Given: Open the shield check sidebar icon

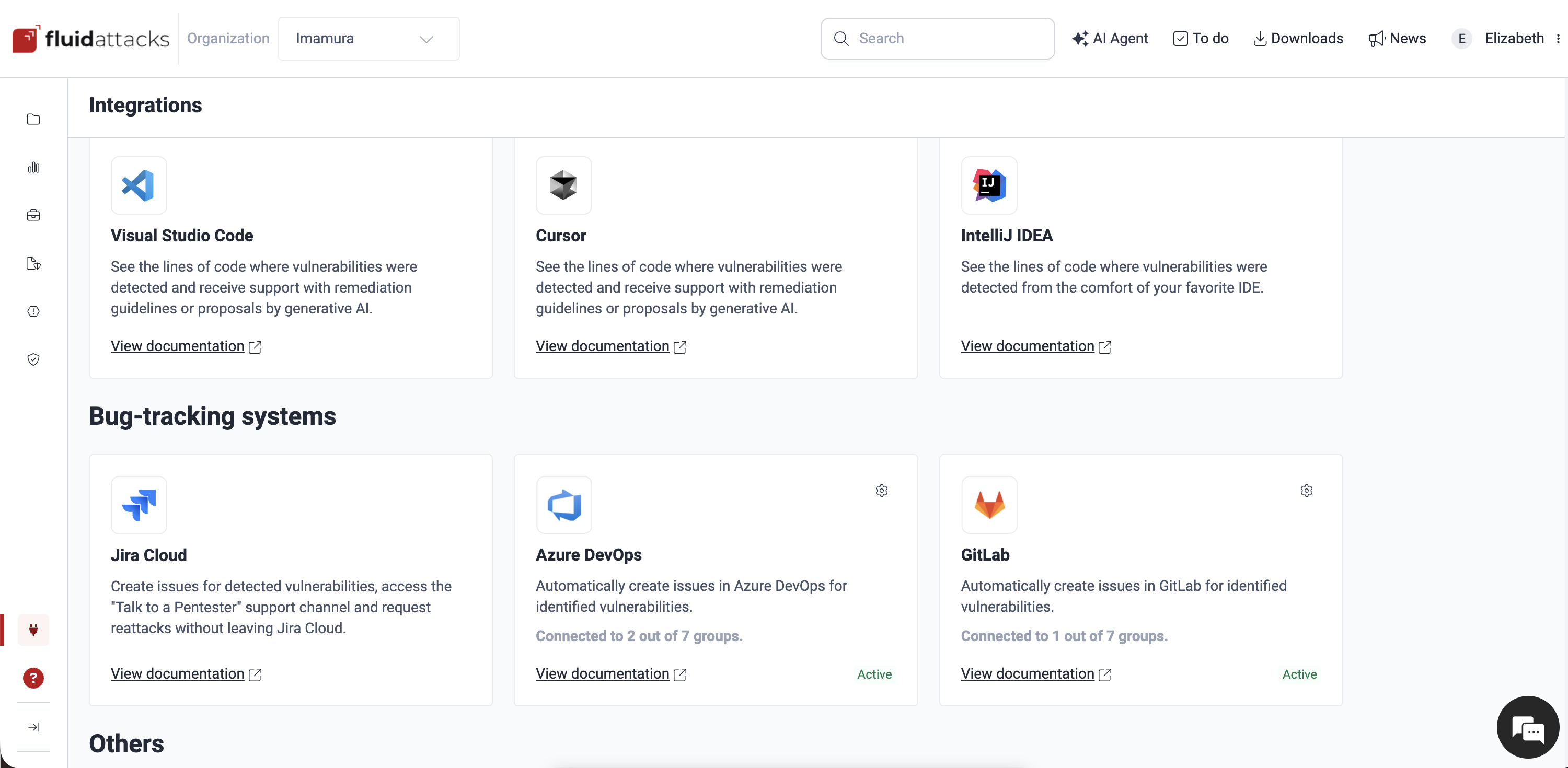Looking at the screenshot, I should point(33,359).
